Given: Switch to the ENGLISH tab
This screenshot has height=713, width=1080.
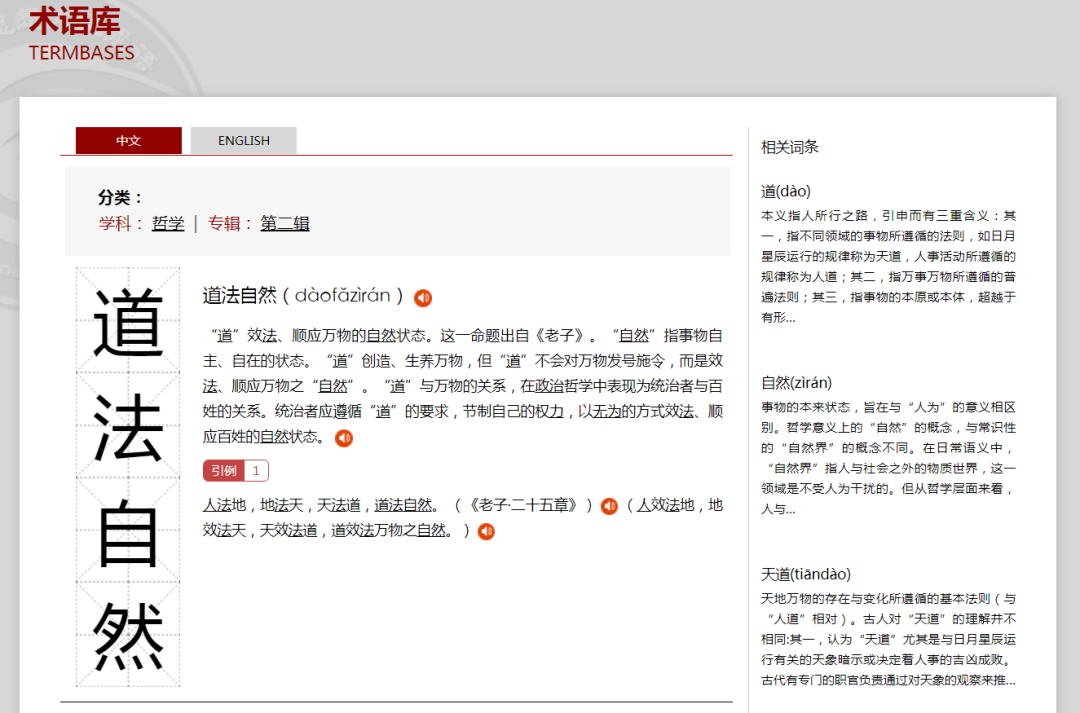Looking at the screenshot, I should (244, 141).
